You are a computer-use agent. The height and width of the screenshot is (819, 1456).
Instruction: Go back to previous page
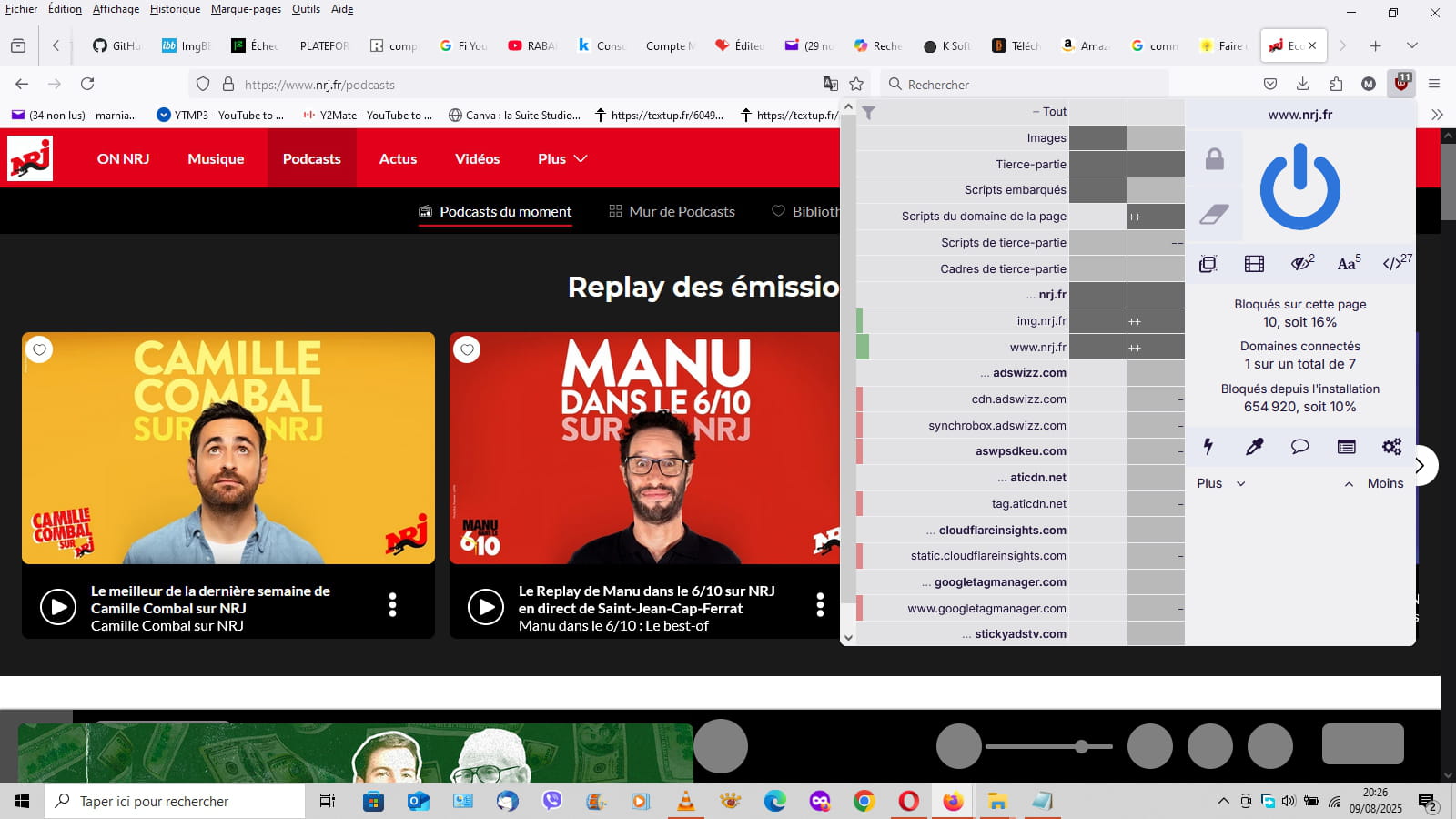[x=22, y=84]
